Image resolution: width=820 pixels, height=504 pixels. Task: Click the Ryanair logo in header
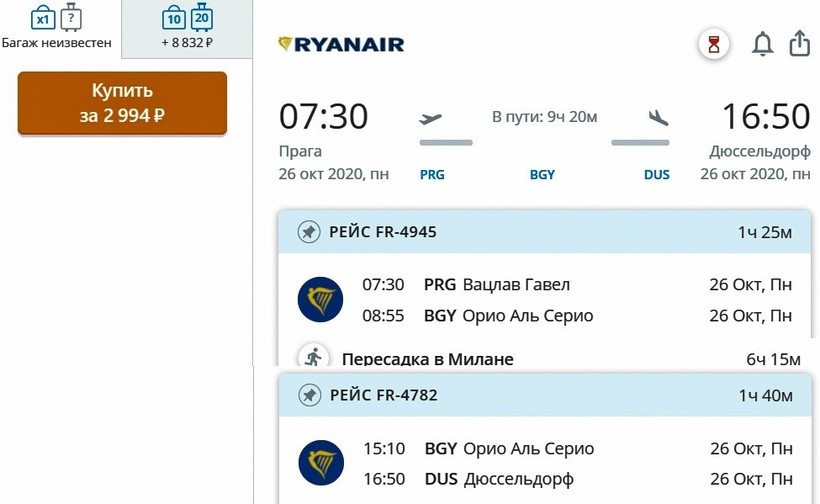point(341,44)
